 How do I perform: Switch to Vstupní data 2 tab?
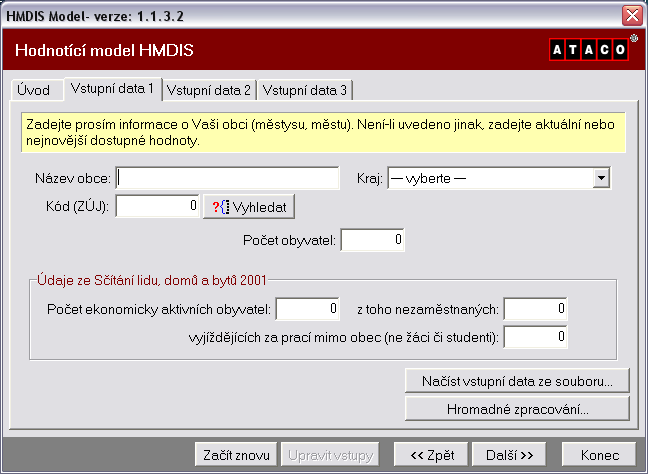(x=209, y=90)
